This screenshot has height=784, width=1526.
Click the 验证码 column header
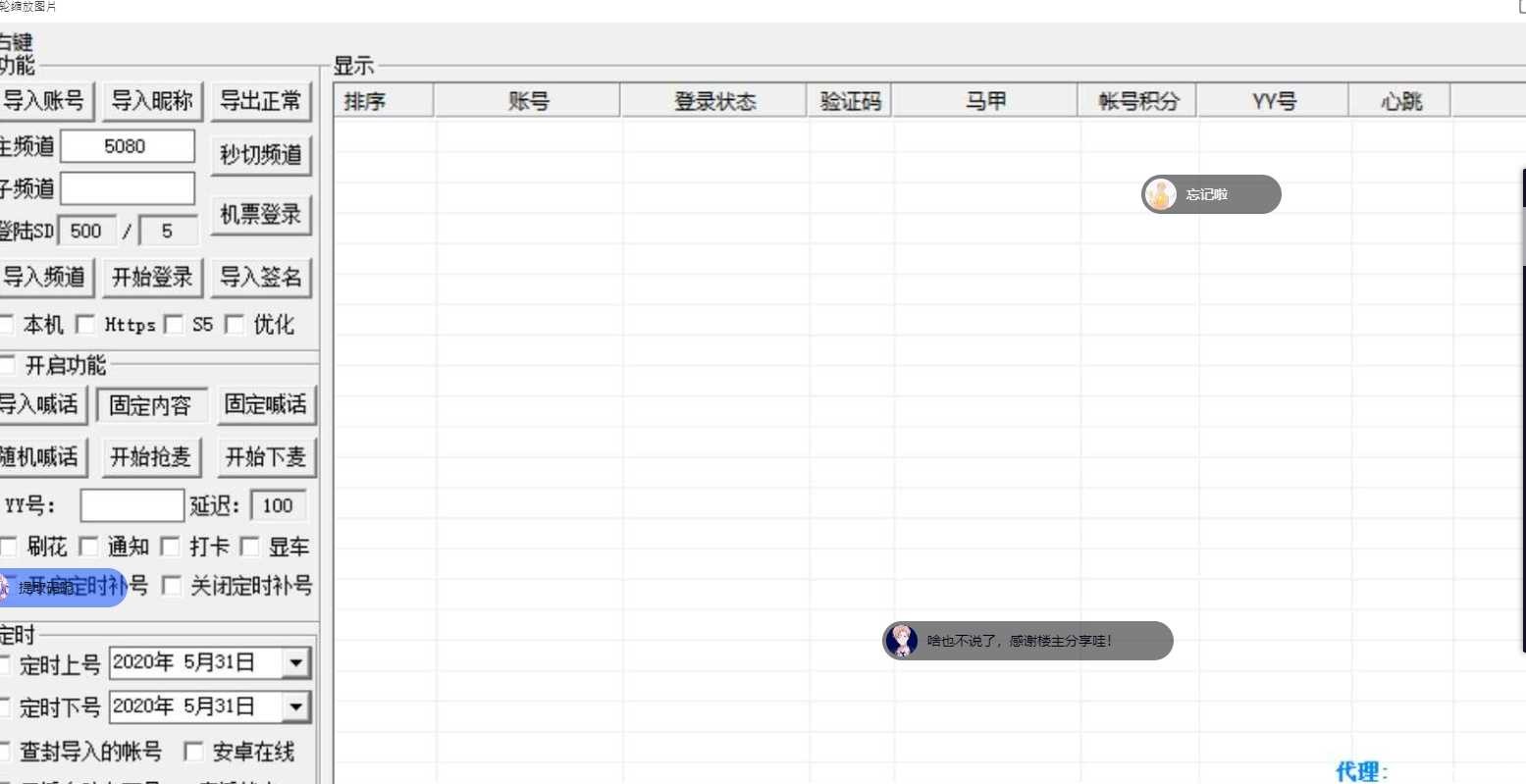(x=850, y=101)
